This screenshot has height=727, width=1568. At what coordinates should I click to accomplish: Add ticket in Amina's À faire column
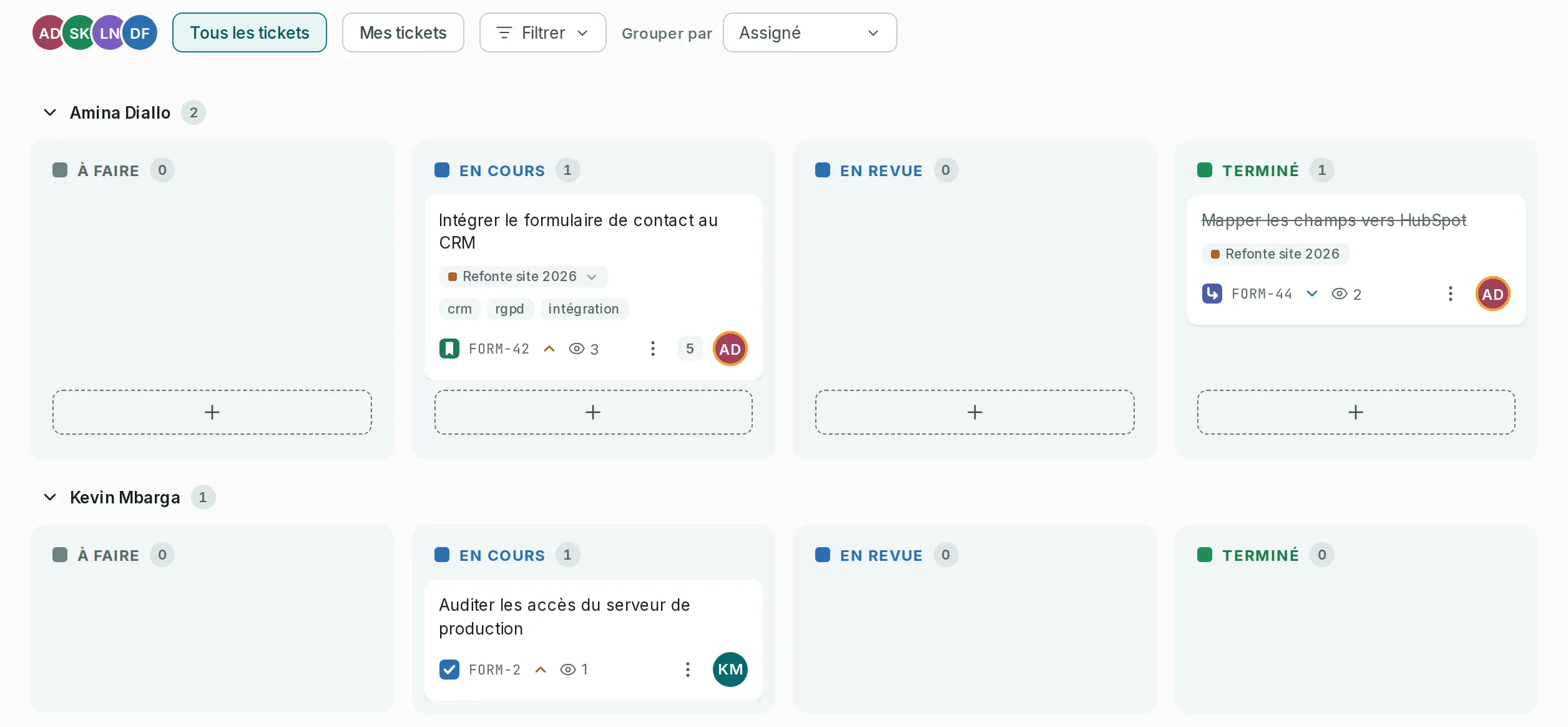[x=212, y=412]
